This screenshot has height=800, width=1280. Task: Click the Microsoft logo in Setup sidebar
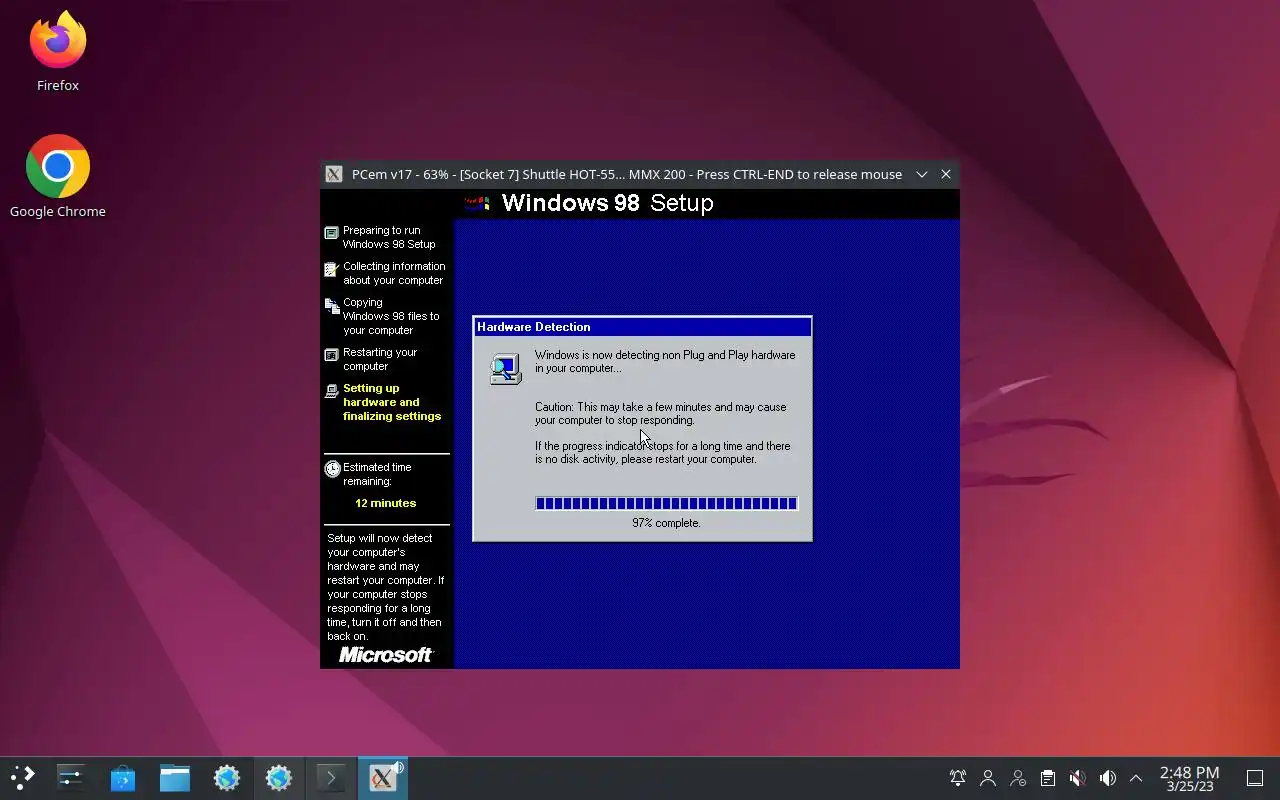click(386, 655)
